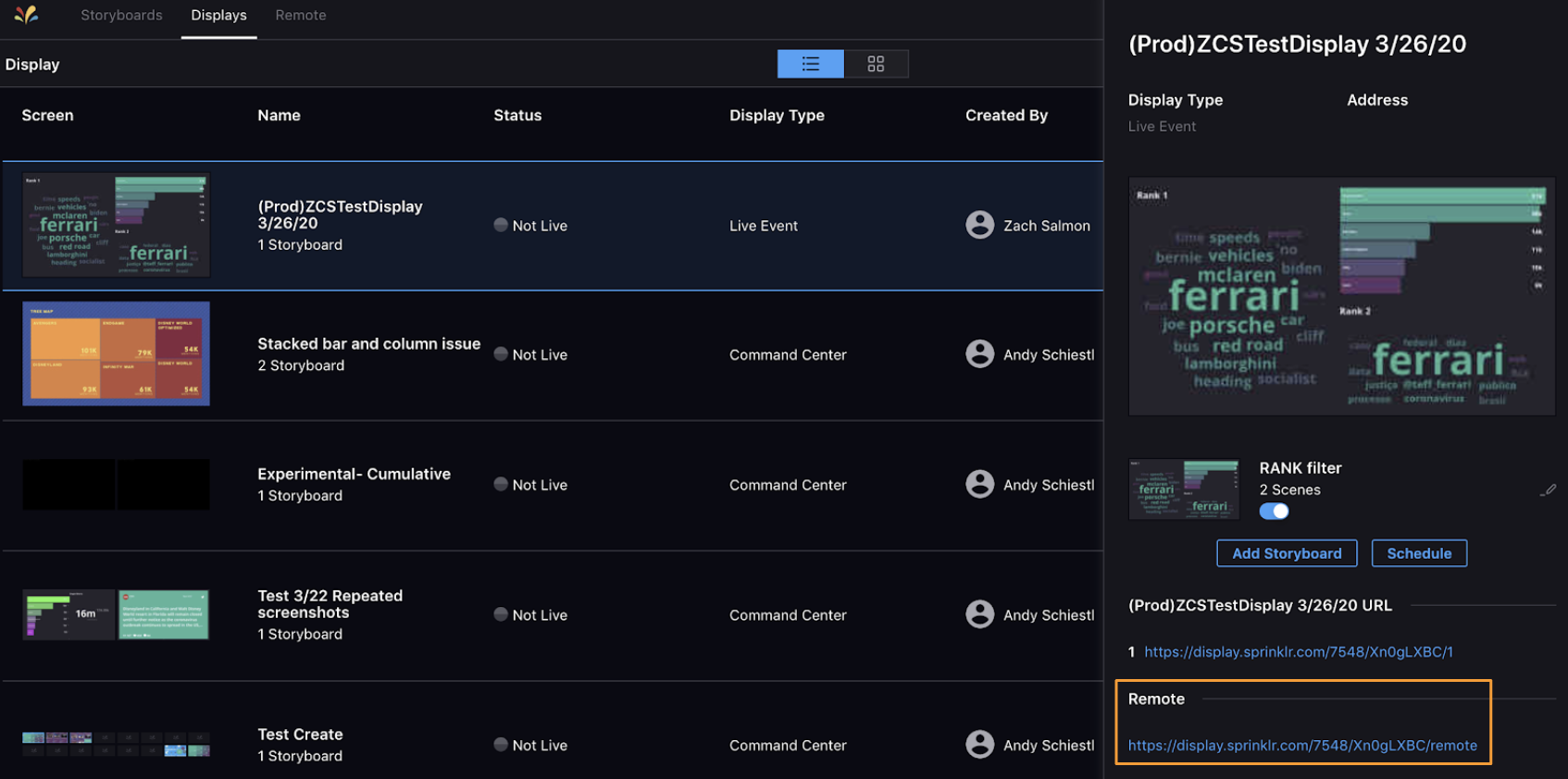Click RANK filter title in side panel
Screen dimensions: 1568x779
click(x=1300, y=468)
